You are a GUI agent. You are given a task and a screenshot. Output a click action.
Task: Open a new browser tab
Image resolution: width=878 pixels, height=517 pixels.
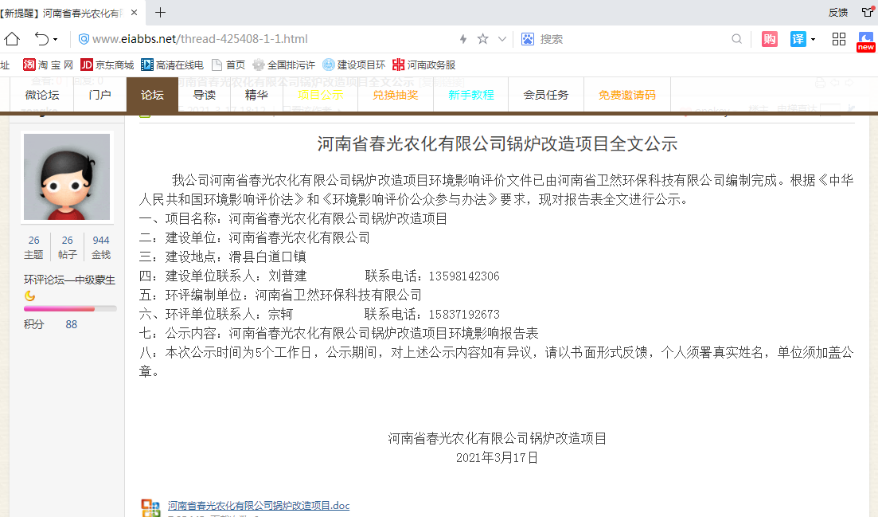coord(160,12)
